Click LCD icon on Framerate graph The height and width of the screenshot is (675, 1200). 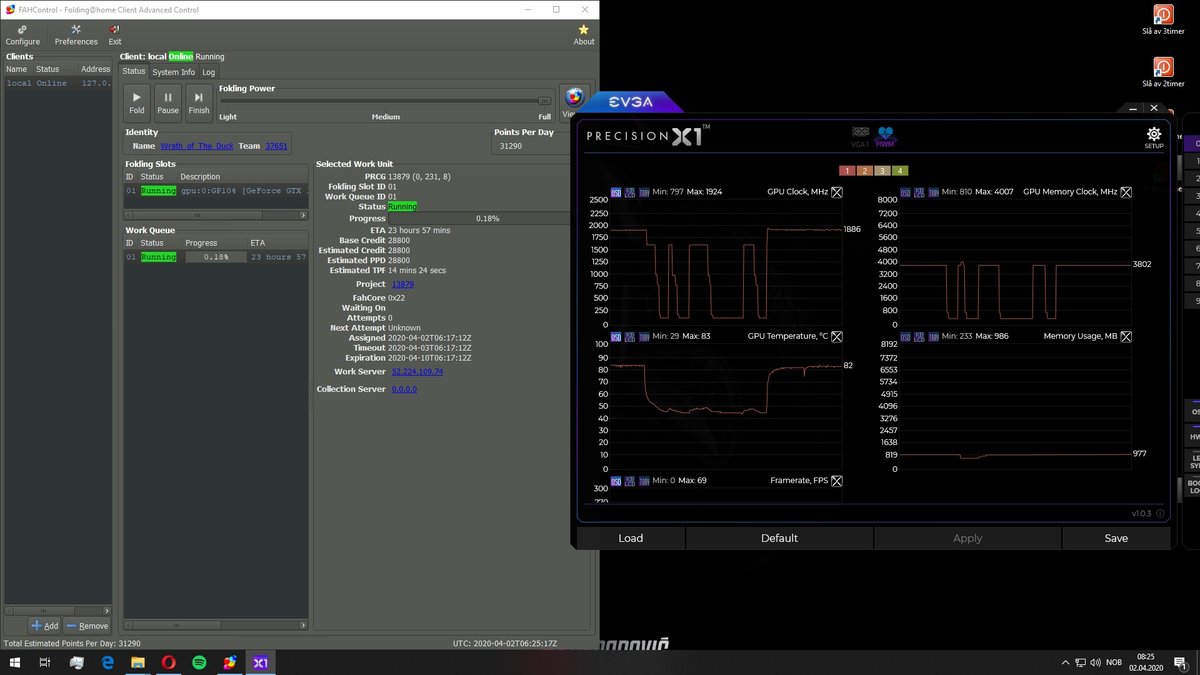[x=630, y=481]
